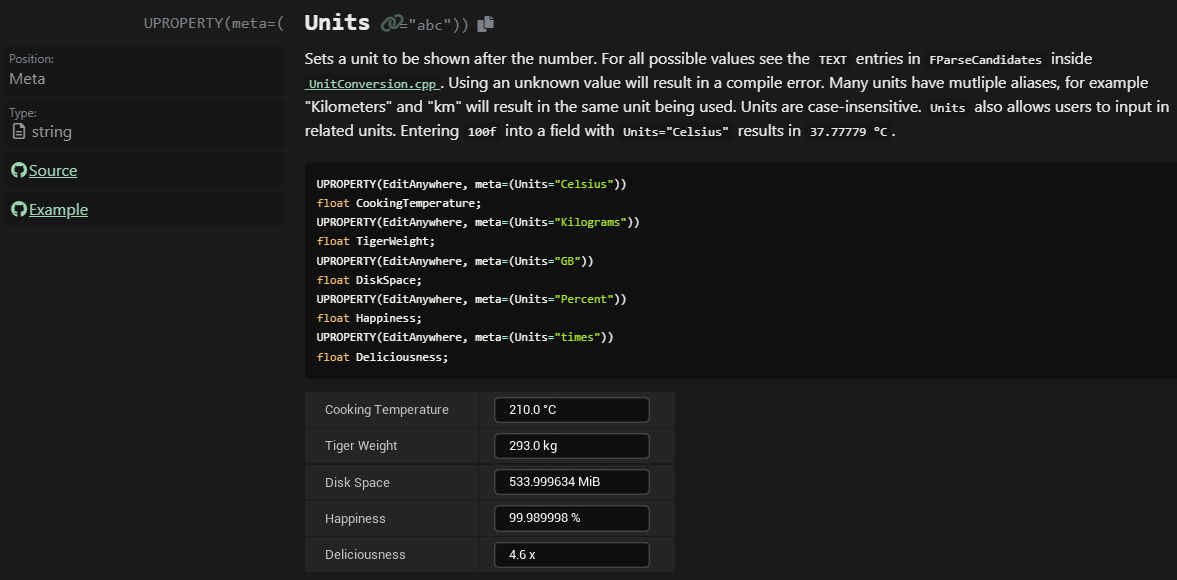Click the Happiness row label
This screenshot has height=580, width=1177.
(355, 518)
